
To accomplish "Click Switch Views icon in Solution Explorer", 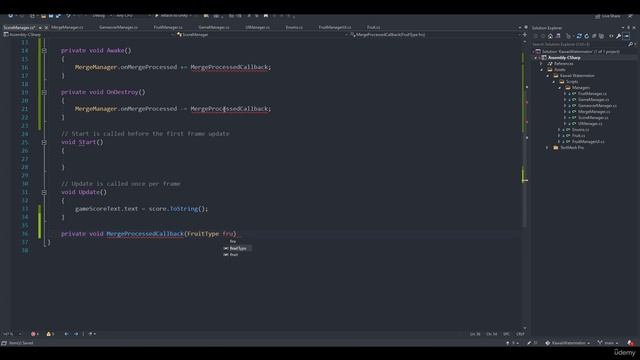I will 558,36.
